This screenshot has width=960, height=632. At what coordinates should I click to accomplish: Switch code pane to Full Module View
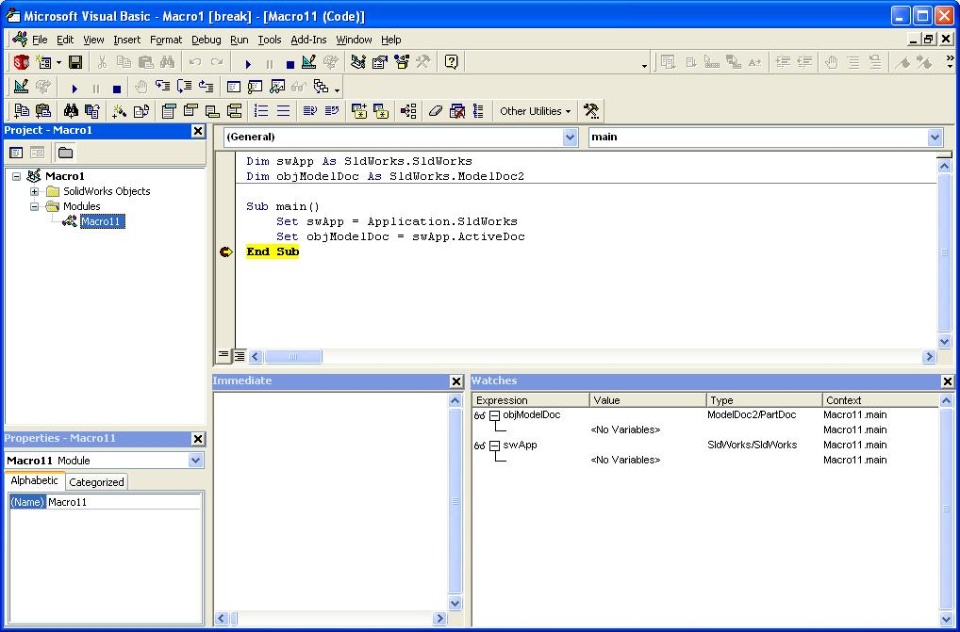click(239, 355)
